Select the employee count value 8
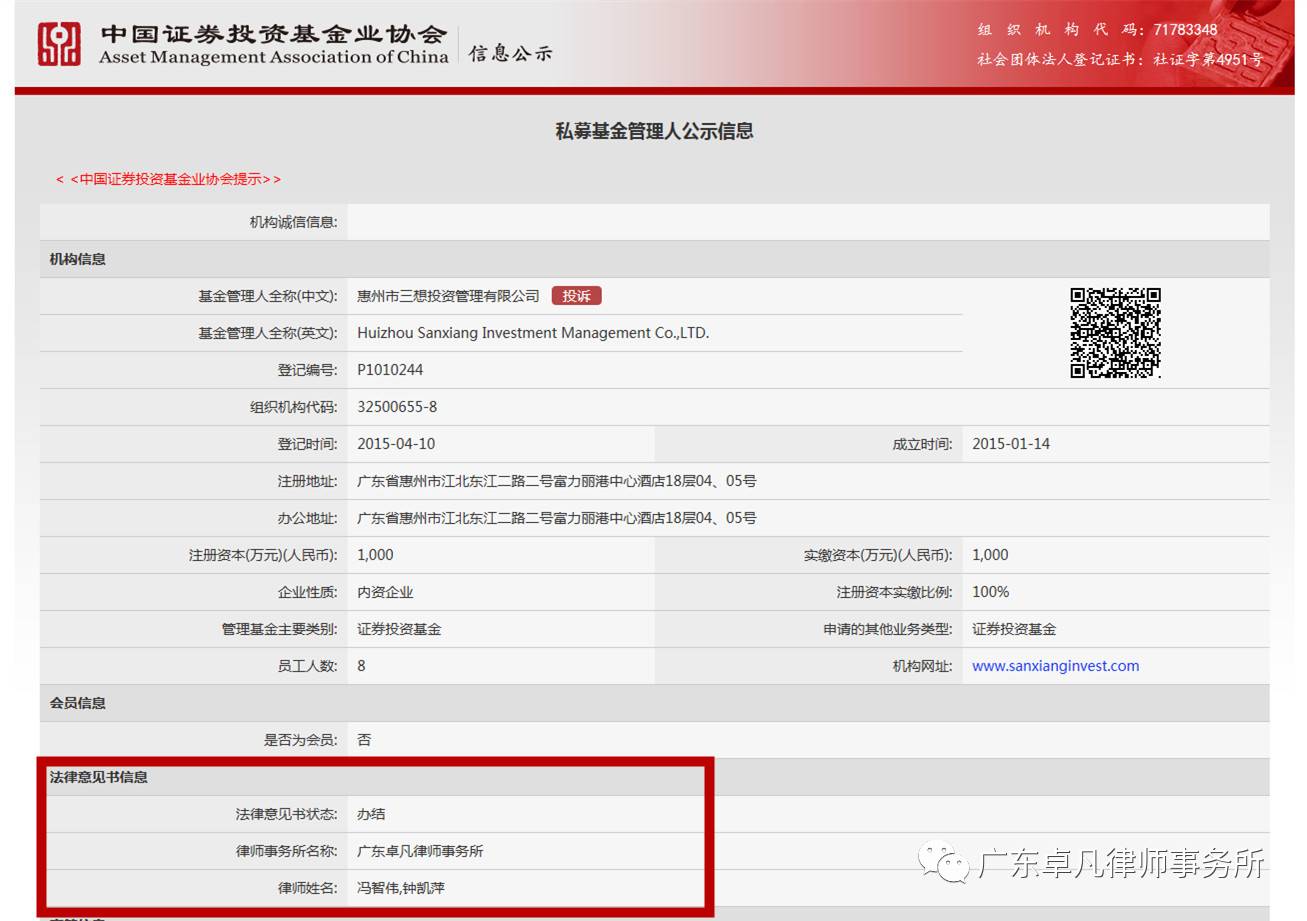The image size is (1307, 921). (x=361, y=666)
